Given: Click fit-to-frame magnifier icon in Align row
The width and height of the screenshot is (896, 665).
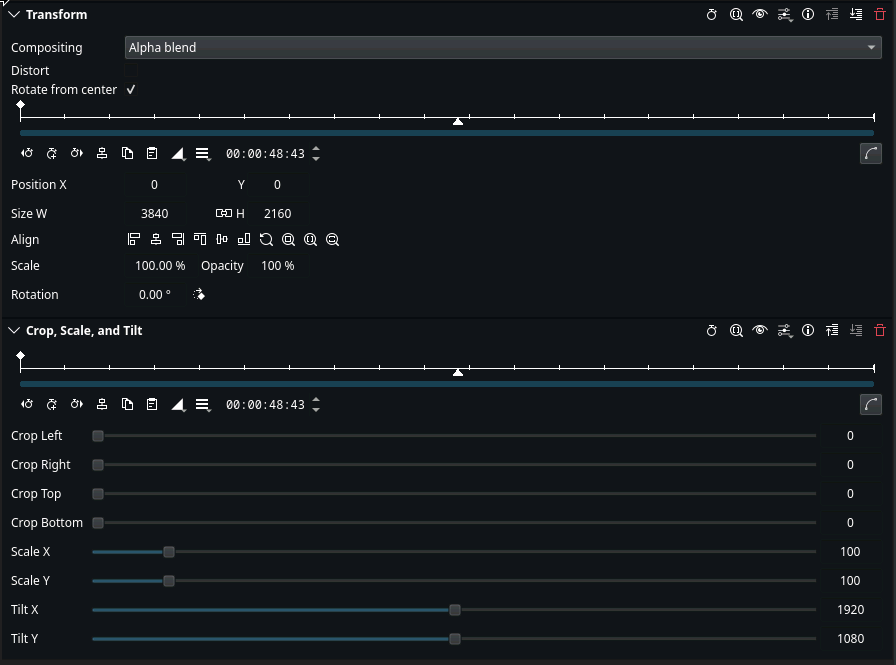Looking at the screenshot, I should pos(288,239).
